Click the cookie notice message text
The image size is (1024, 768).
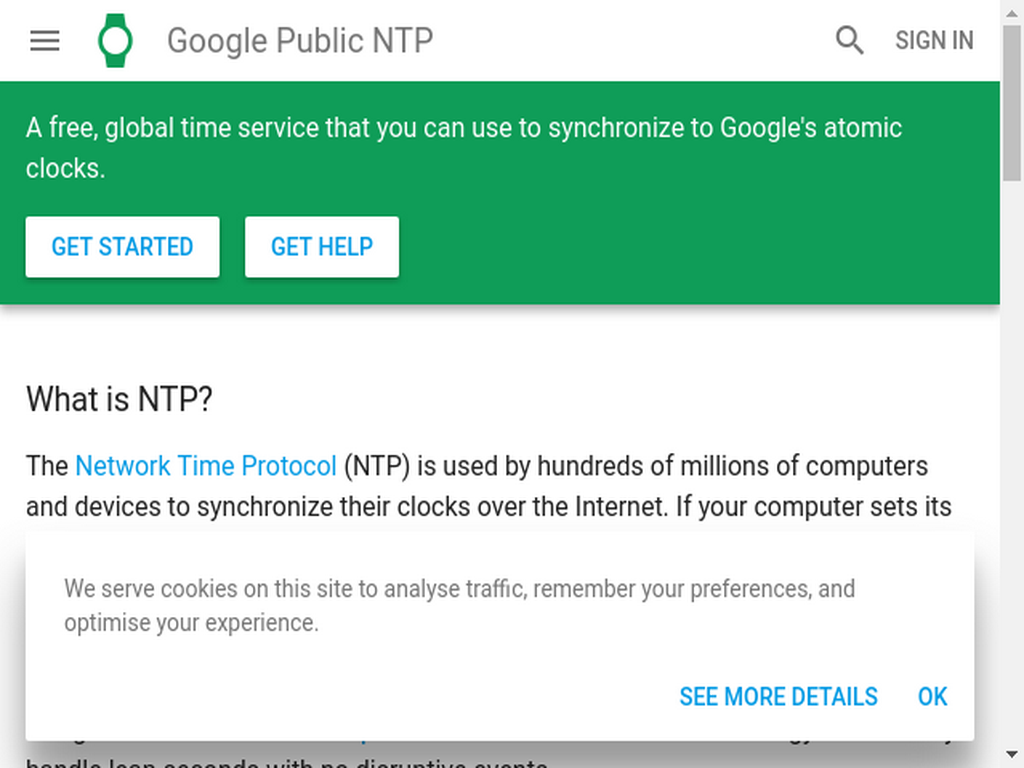click(459, 606)
